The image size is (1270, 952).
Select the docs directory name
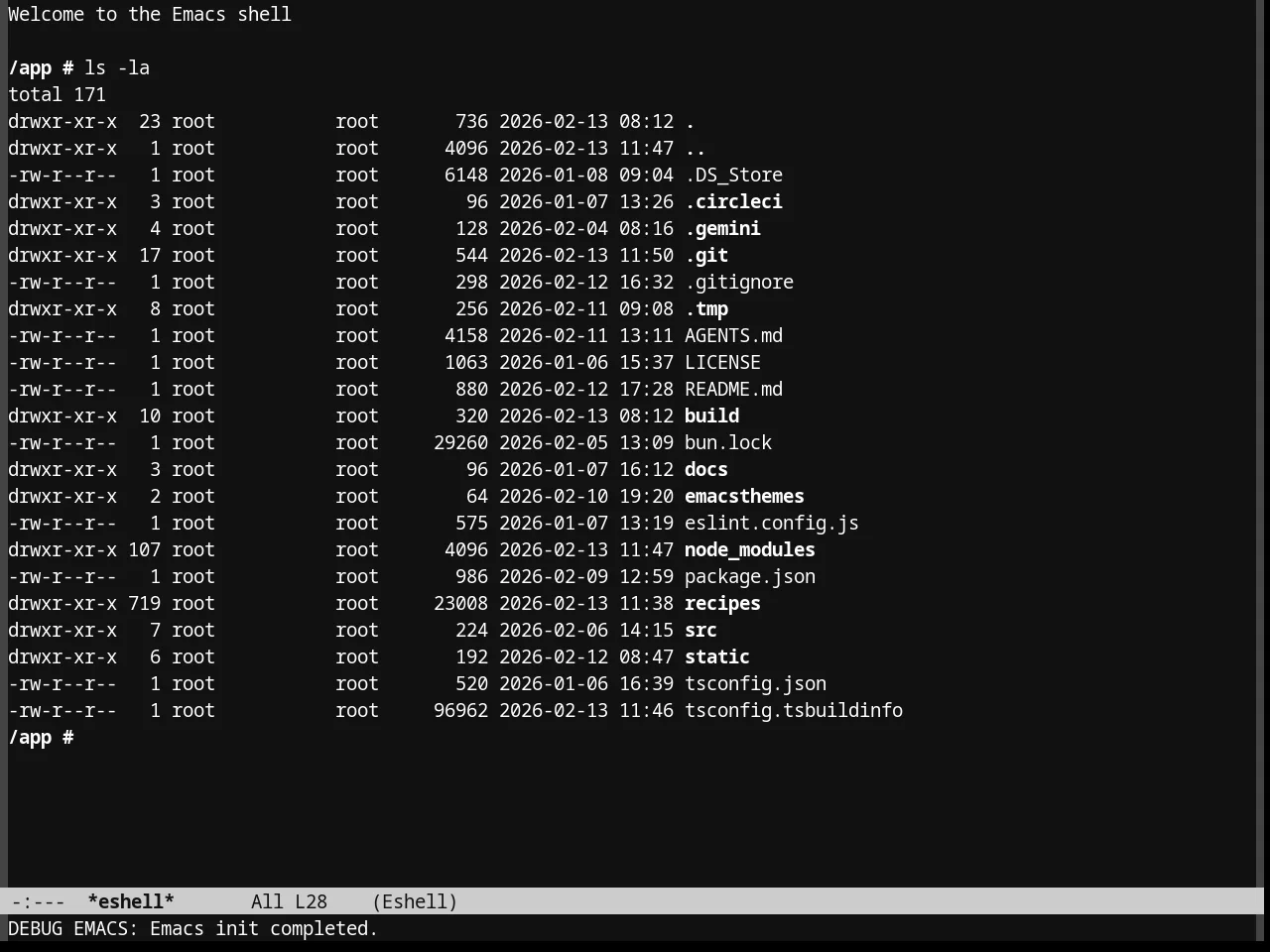coord(706,470)
